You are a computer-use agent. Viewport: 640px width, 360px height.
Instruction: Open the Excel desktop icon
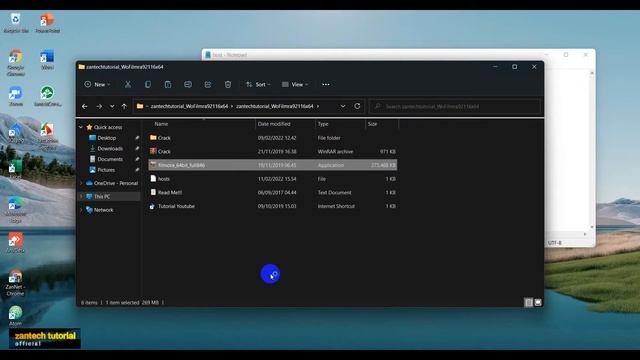tap(15, 170)
